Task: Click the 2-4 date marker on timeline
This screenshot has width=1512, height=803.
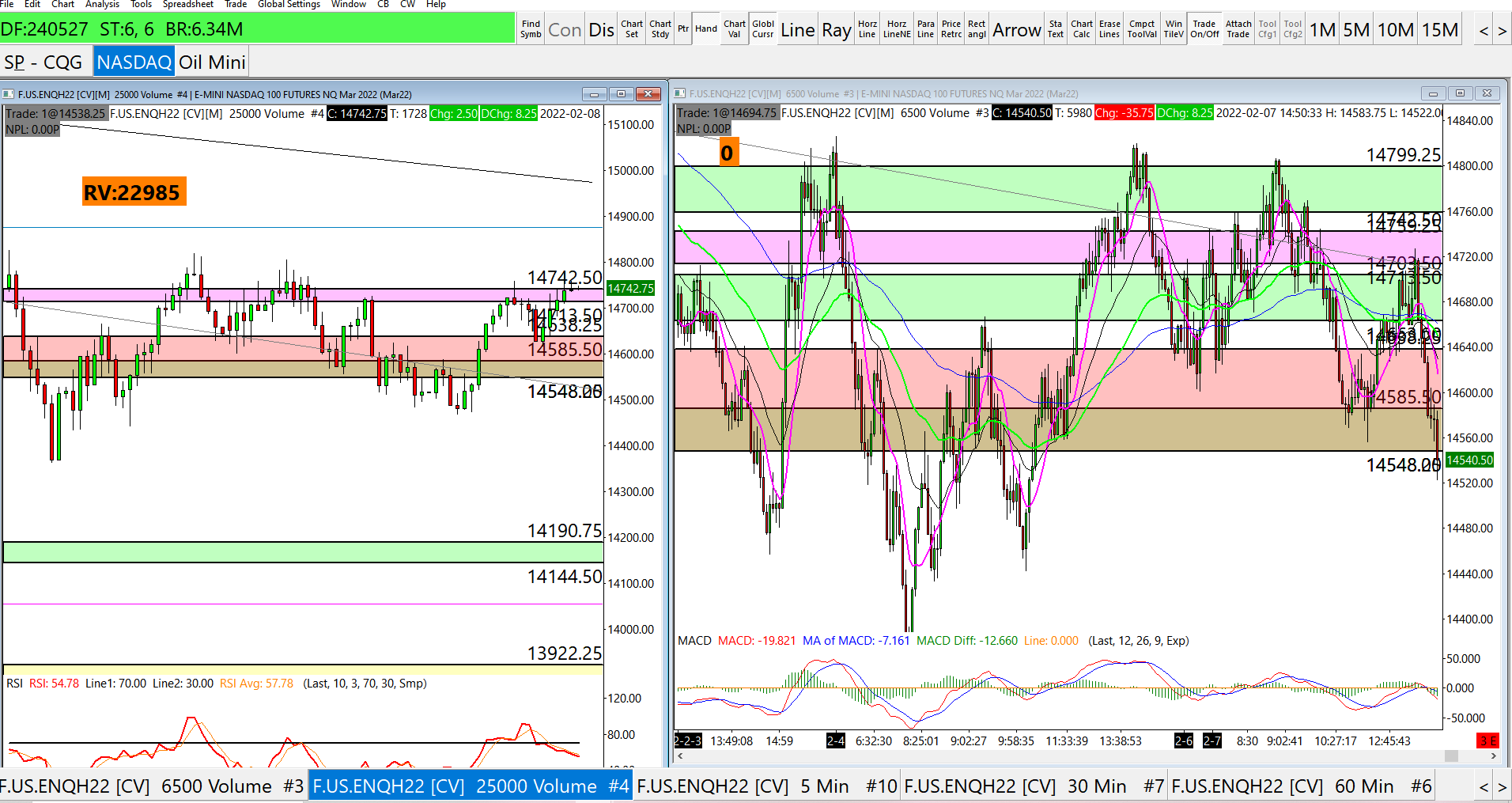Action: (x=835, y=741)
